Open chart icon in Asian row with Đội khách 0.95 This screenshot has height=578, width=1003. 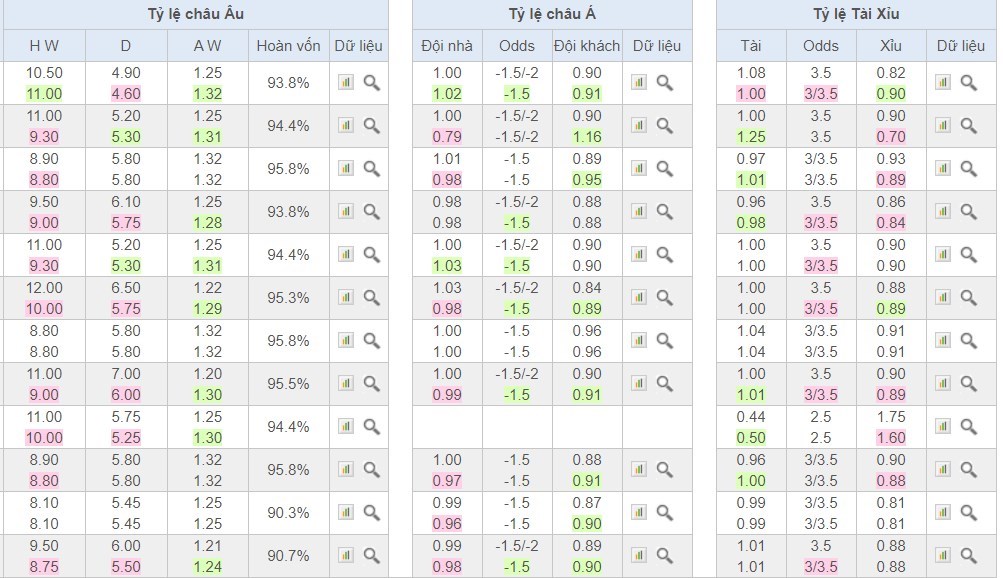click(638, 169)
